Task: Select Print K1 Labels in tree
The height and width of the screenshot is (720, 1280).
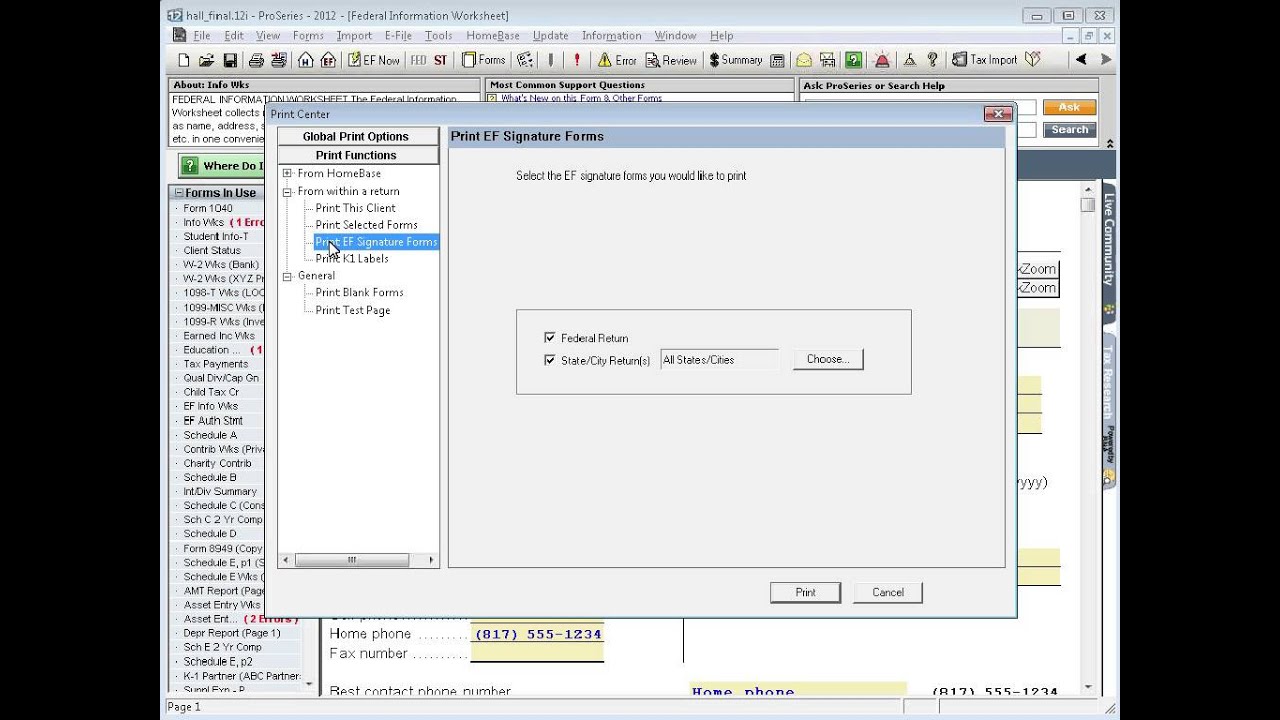Action: (x=352, y=258)
